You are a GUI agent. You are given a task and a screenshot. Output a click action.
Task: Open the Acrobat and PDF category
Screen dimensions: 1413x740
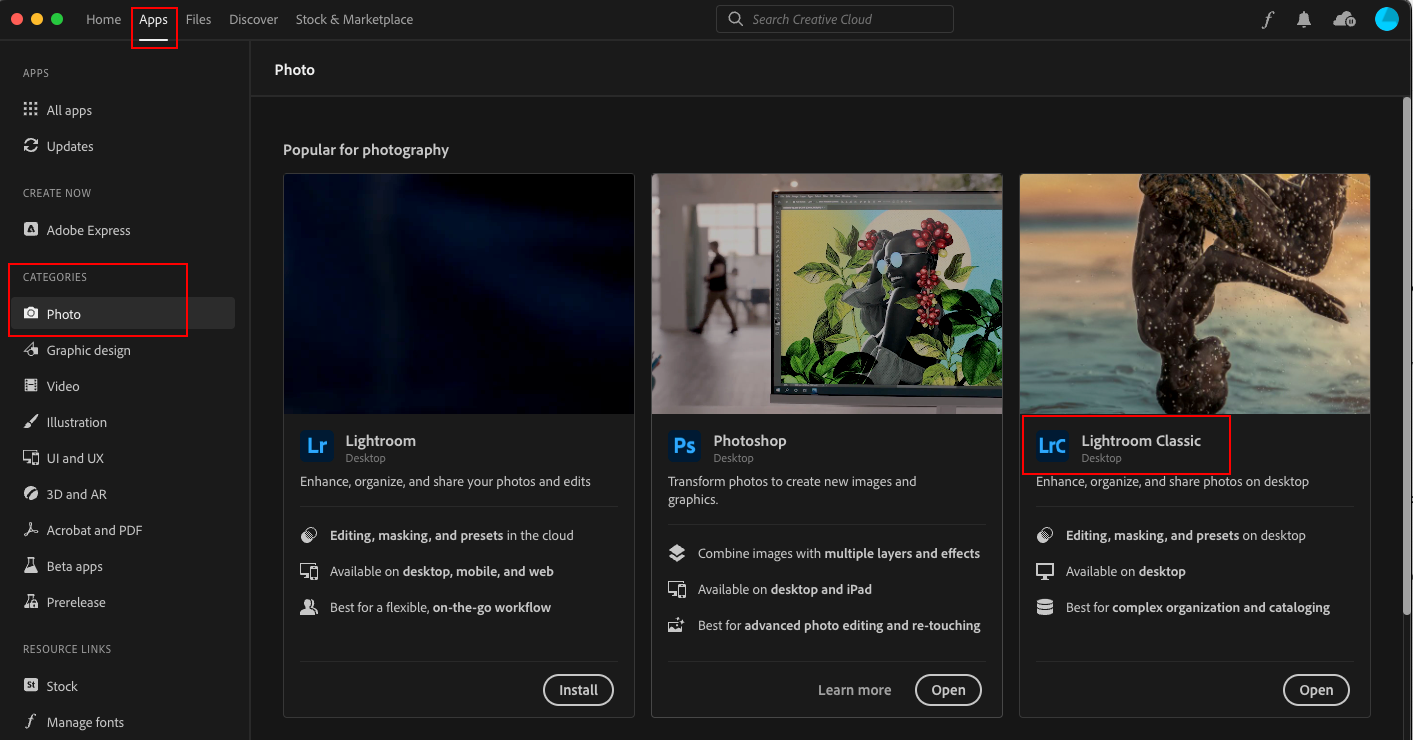(x=95, y=529)
